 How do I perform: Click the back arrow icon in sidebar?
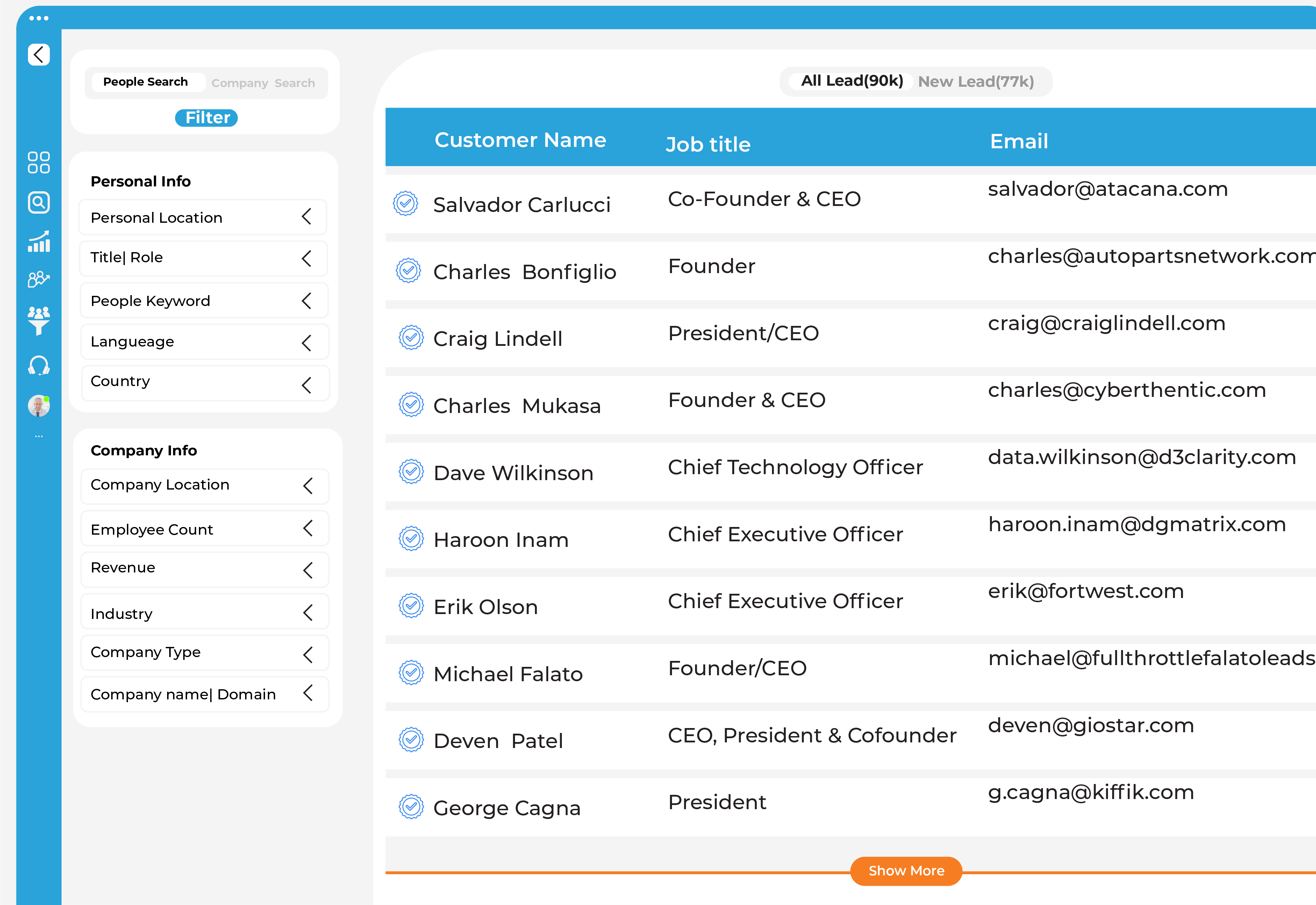[38, 55]
